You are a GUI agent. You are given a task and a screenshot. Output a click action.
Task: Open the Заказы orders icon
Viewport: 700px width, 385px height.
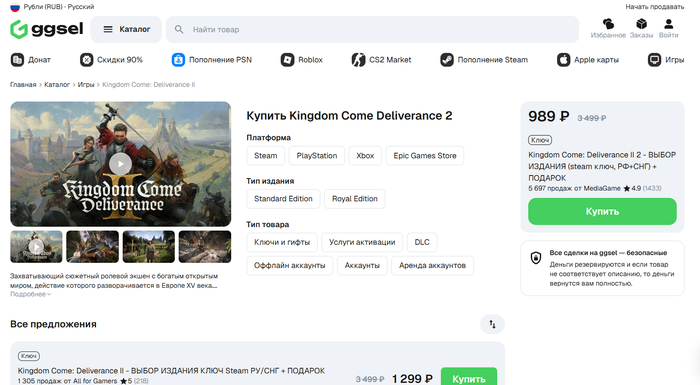pyautogui.click(x=641, y=24)
